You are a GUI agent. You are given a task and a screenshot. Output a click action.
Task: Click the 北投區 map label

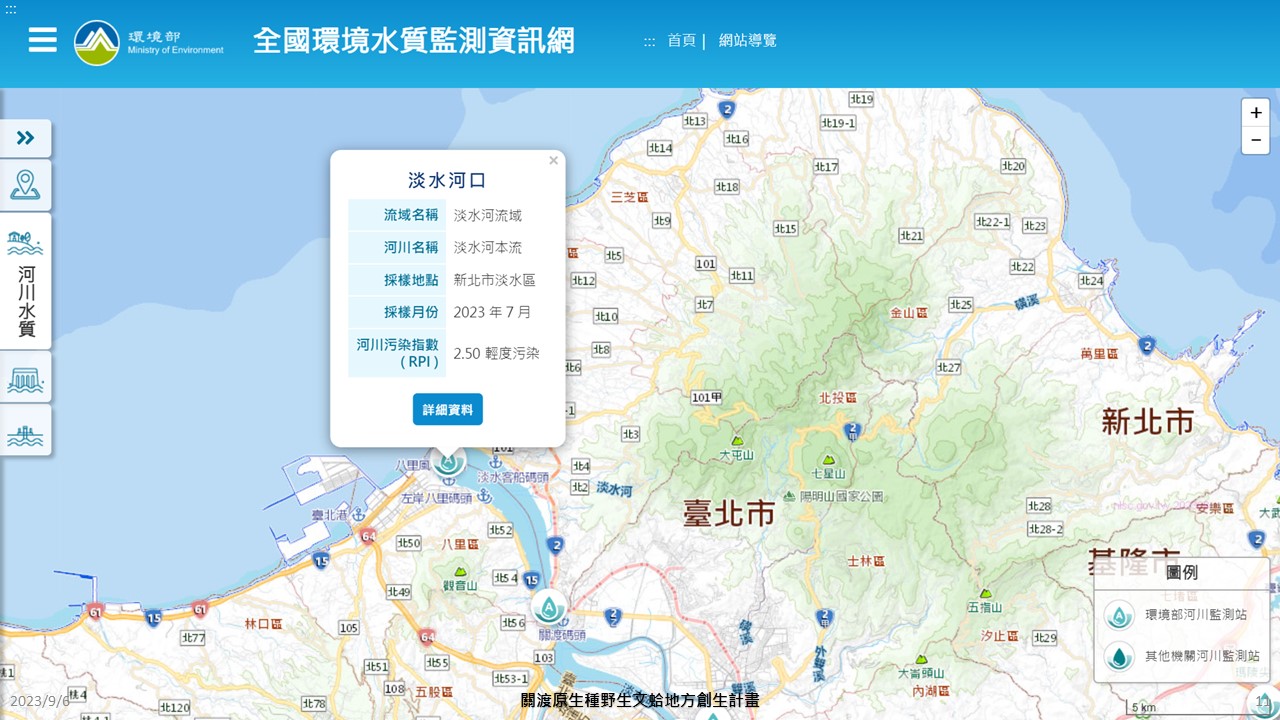(x=838, y=398)
